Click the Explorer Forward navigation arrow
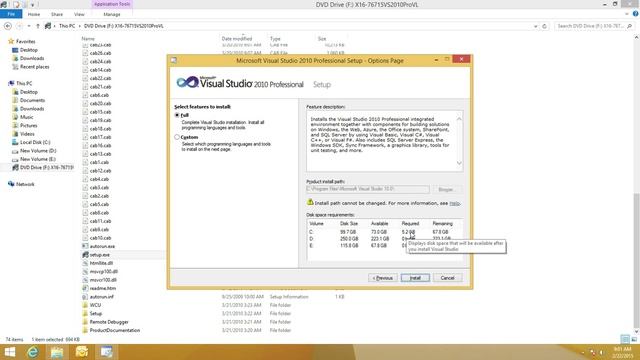 [19, 26]
